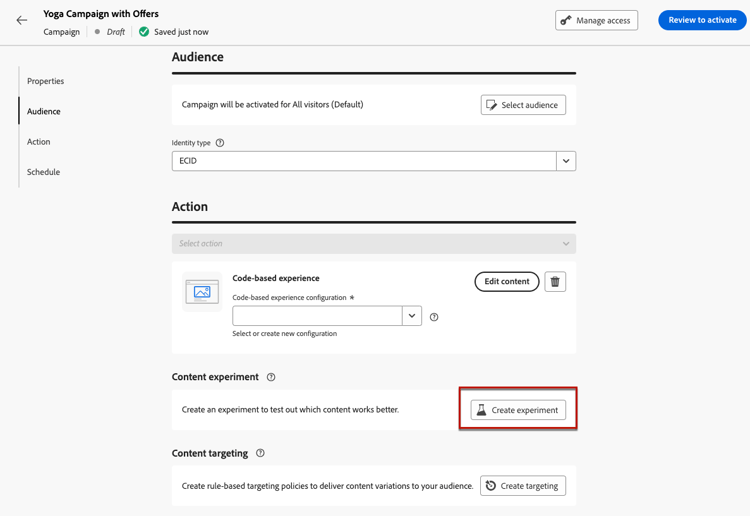
Task: Click the Create experiment button
Action: pyautogui.click(x=518, y=410)
